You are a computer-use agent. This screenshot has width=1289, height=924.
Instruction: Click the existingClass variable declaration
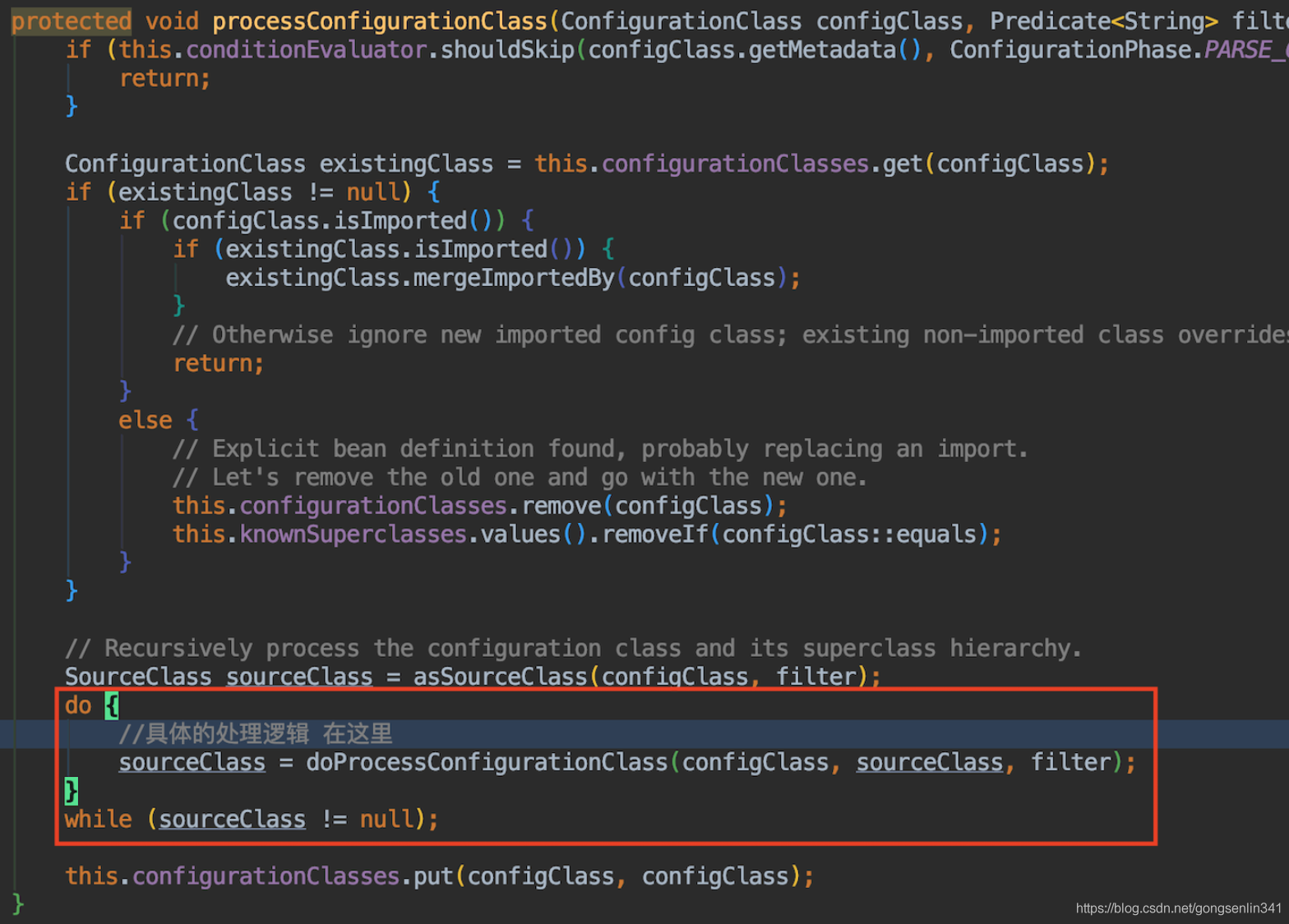[406, 164]
